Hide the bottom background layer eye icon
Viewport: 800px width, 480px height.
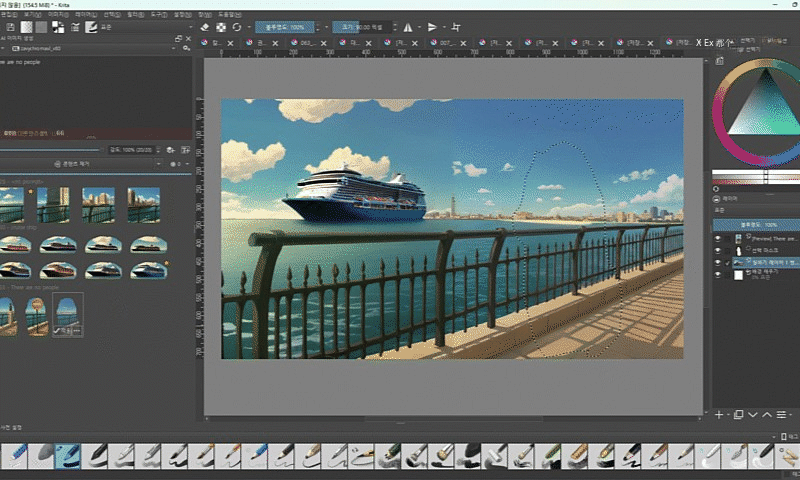point(720,274)
